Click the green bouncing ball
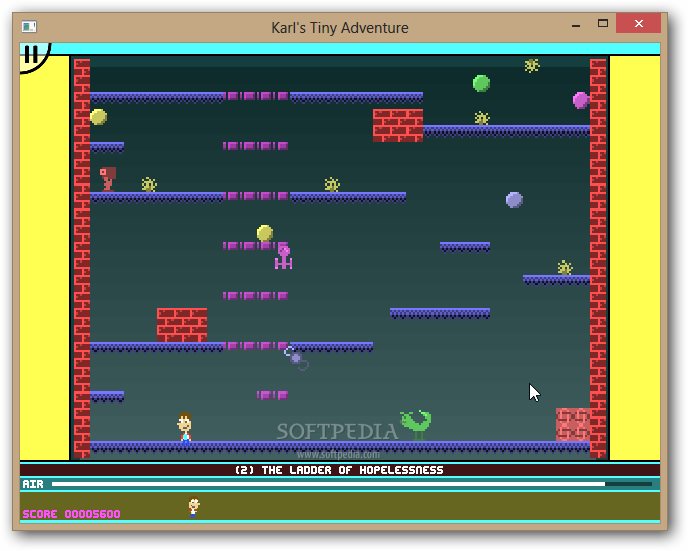This screenshot has width=688, height=551. 481,83
